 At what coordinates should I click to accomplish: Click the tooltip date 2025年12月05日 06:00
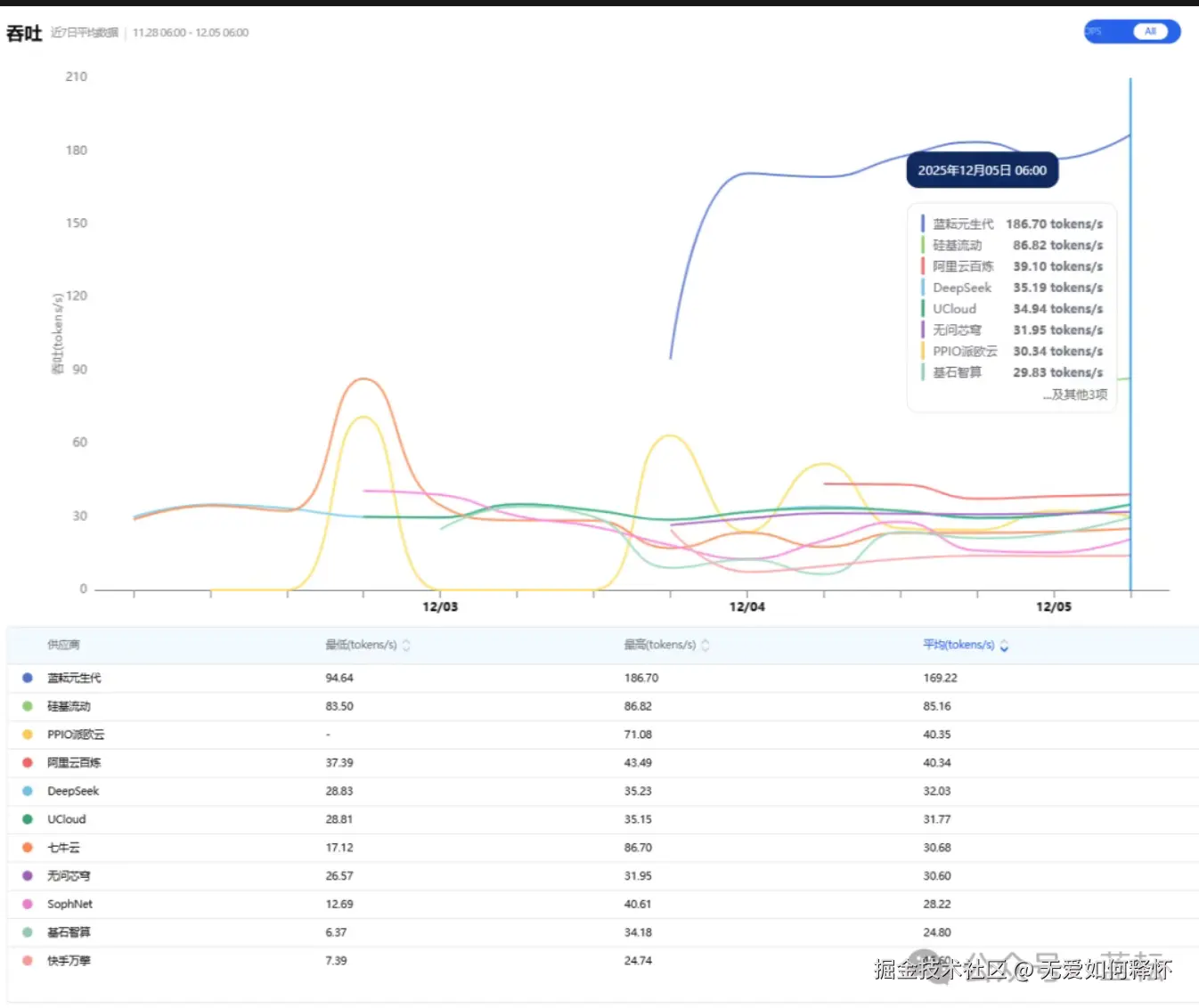pyautogui.click(x=983, y=170)
